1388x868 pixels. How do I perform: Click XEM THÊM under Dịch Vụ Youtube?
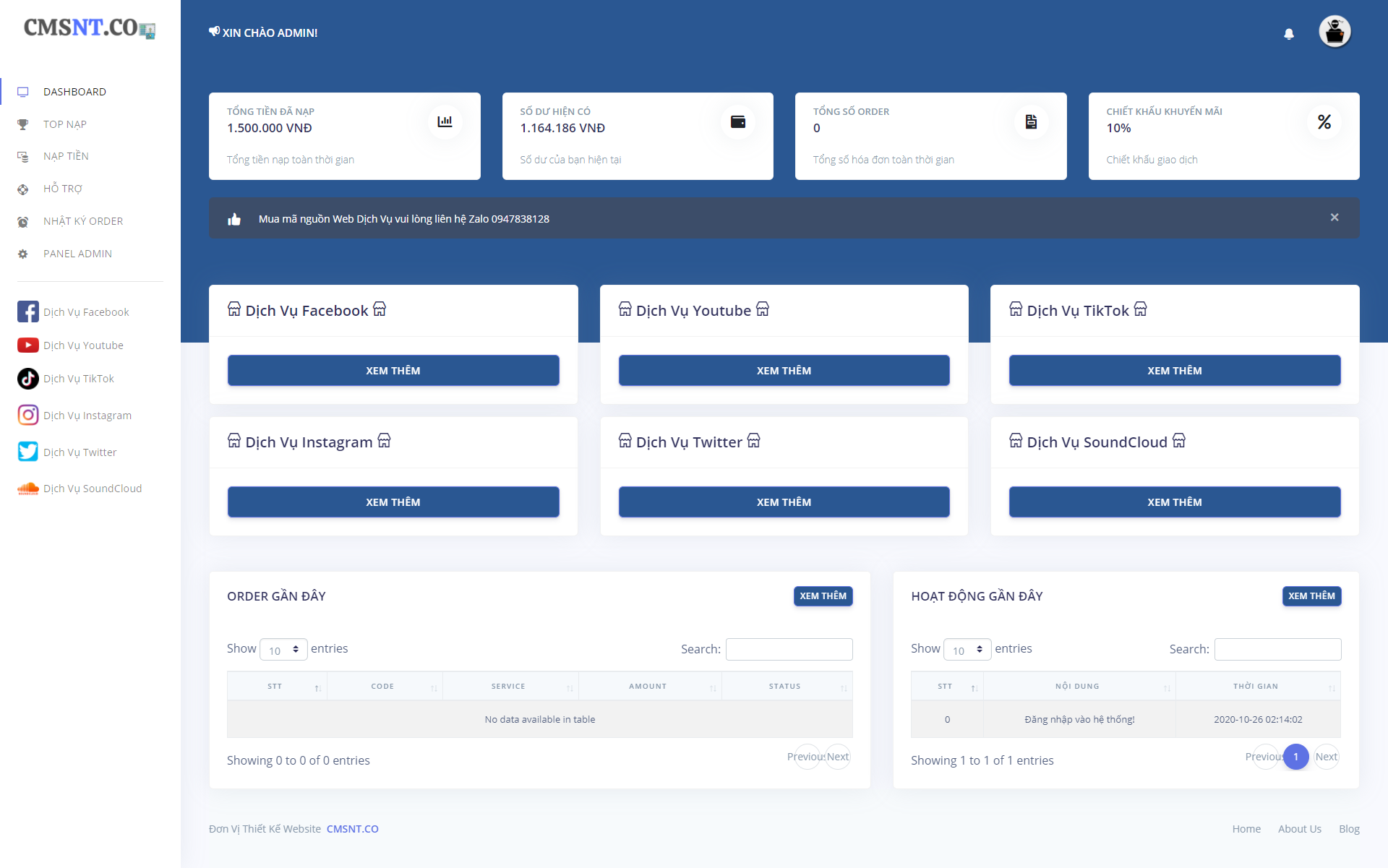[x=784, y=371]
